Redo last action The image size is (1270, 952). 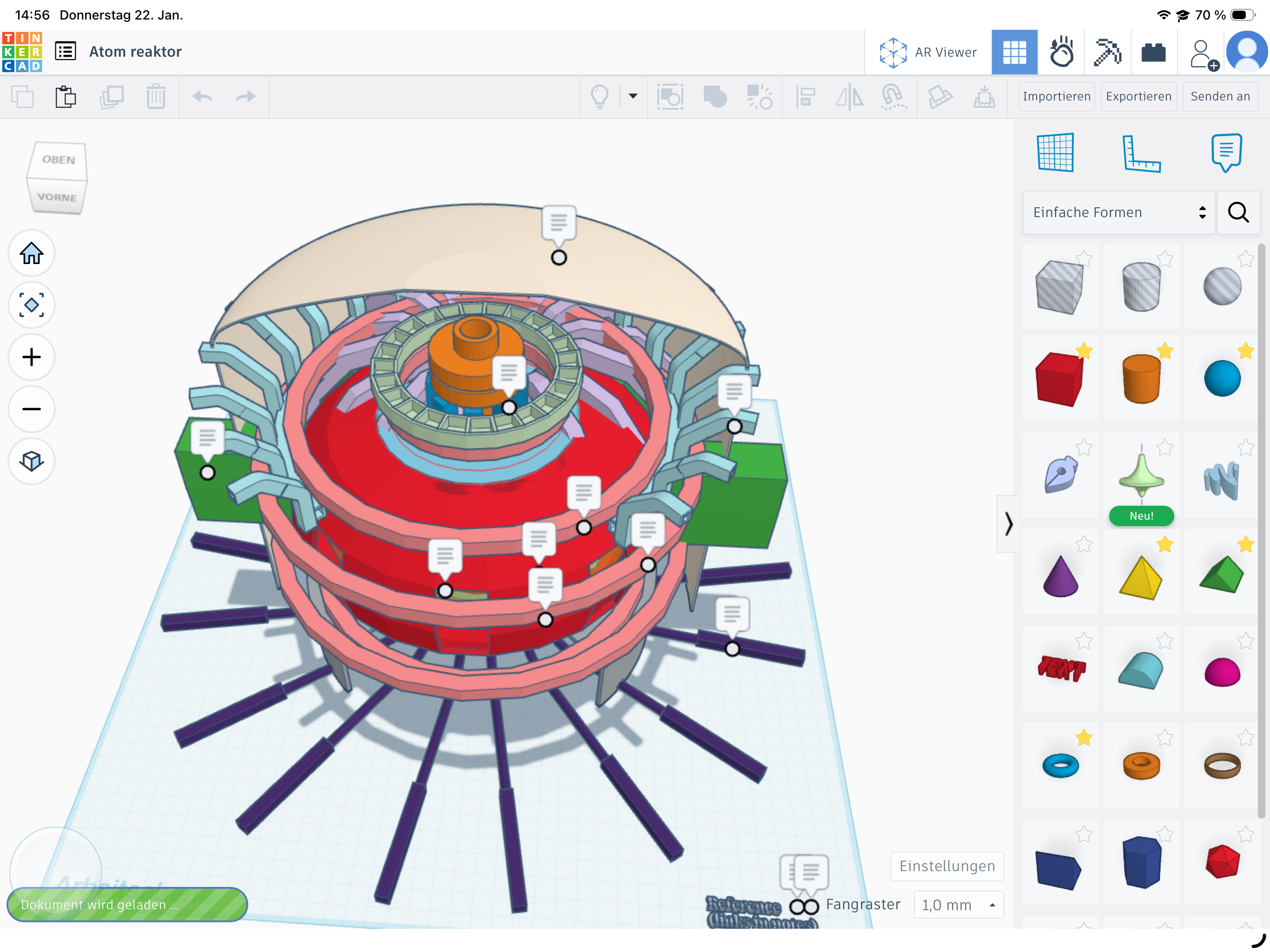[246, 97]
